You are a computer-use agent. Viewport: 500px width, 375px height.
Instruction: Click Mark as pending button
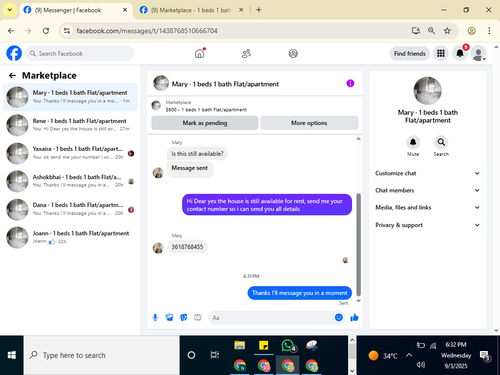tap(205, 123)
